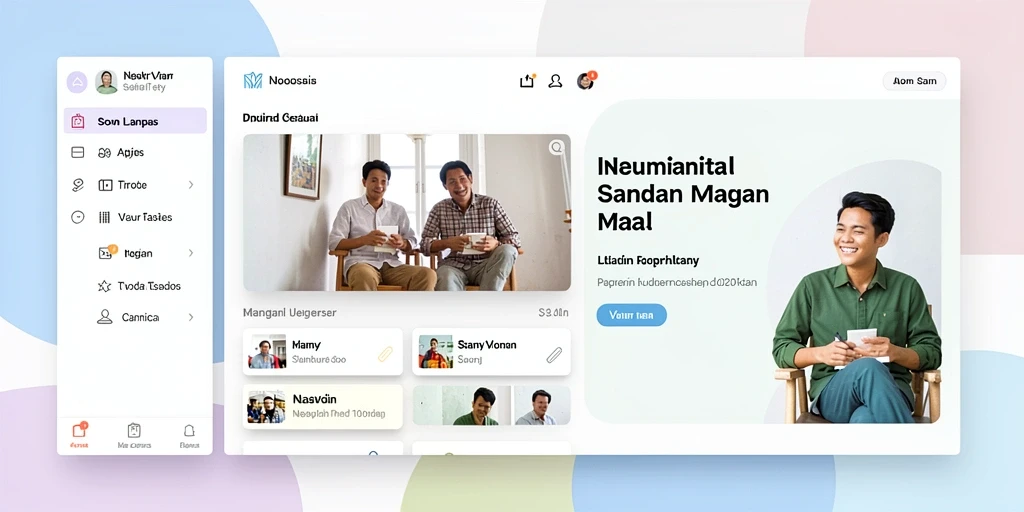Click the hero photo of smiling man
The width and height of the screenshot is (1024, 512).
point(856,307)
